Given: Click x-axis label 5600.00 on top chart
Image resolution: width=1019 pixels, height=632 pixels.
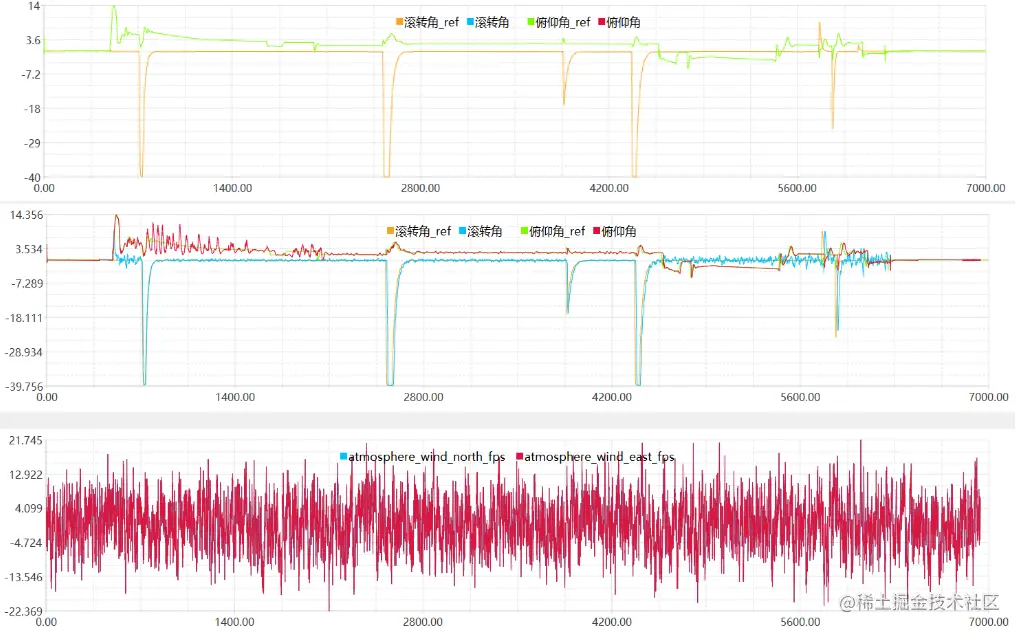Looking at the screenshot, I should click(x=797, y=188).
